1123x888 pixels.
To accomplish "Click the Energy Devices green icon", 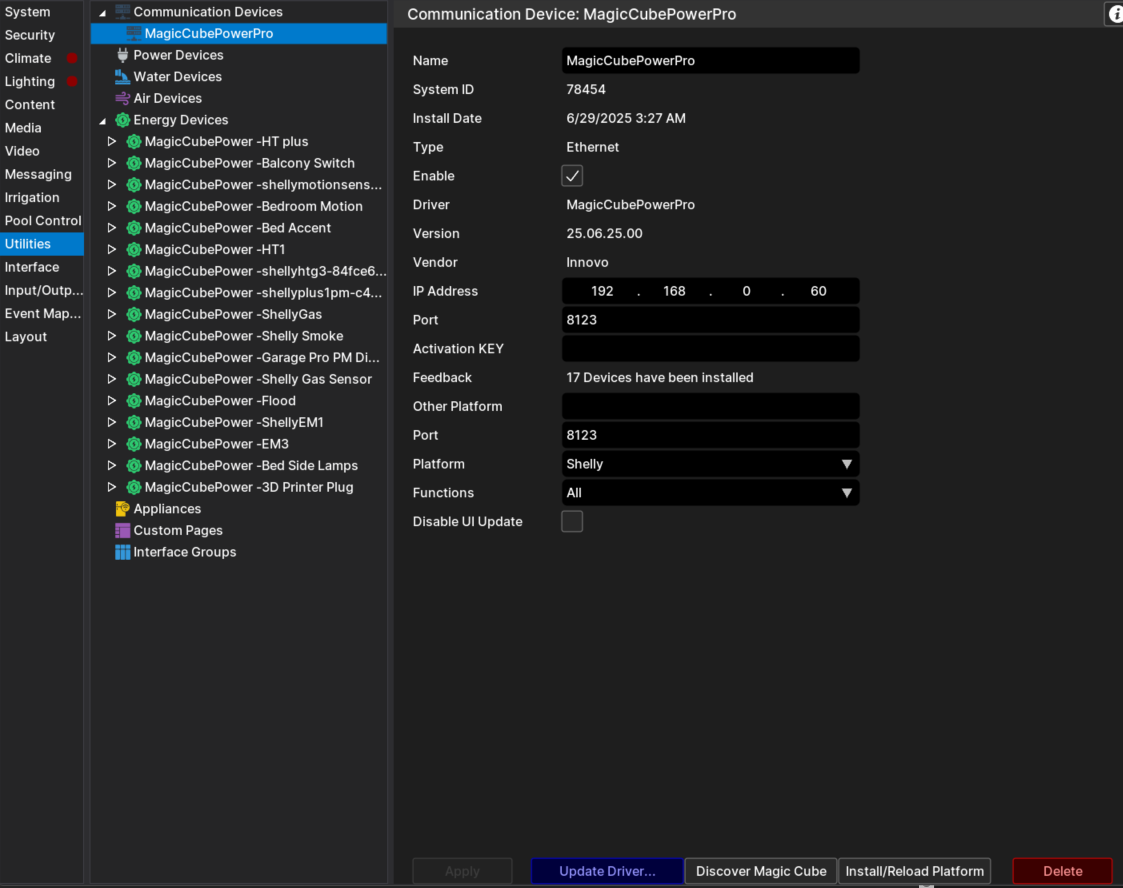I will pos(122,120).
